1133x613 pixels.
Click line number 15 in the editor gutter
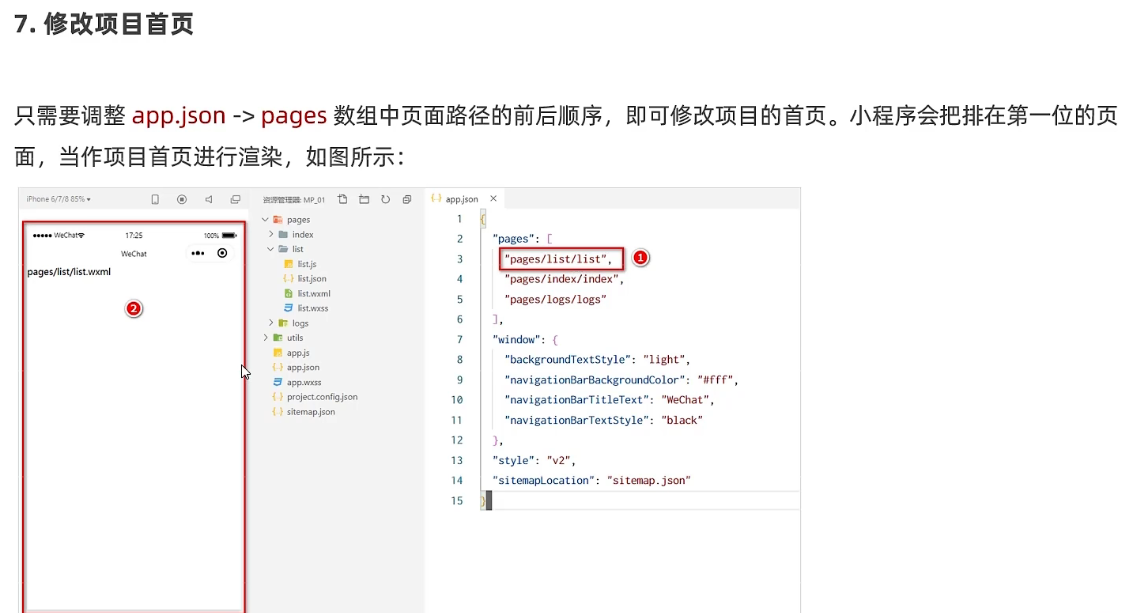[x=457, y=500]
